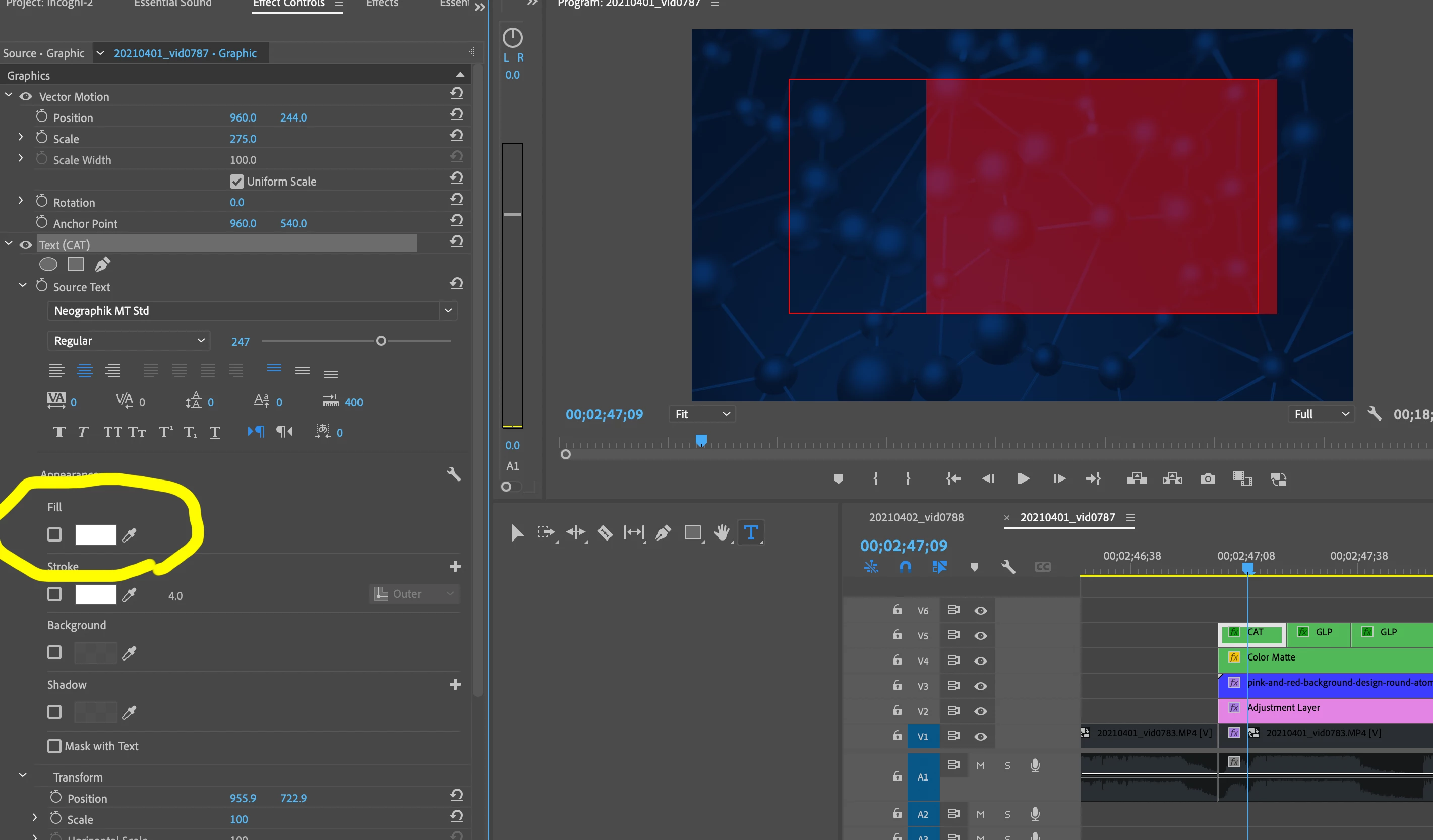Select the Razor tool

point(605,533)
